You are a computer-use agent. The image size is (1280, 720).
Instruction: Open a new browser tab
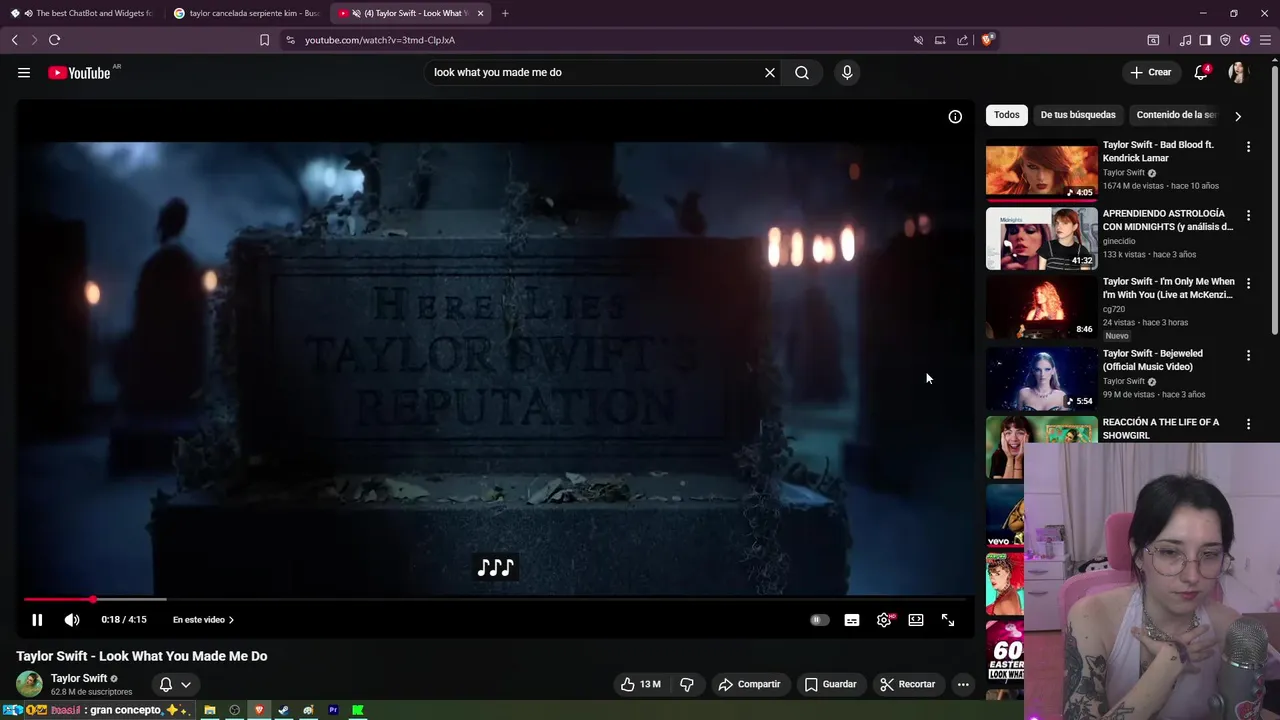[505, 13]
